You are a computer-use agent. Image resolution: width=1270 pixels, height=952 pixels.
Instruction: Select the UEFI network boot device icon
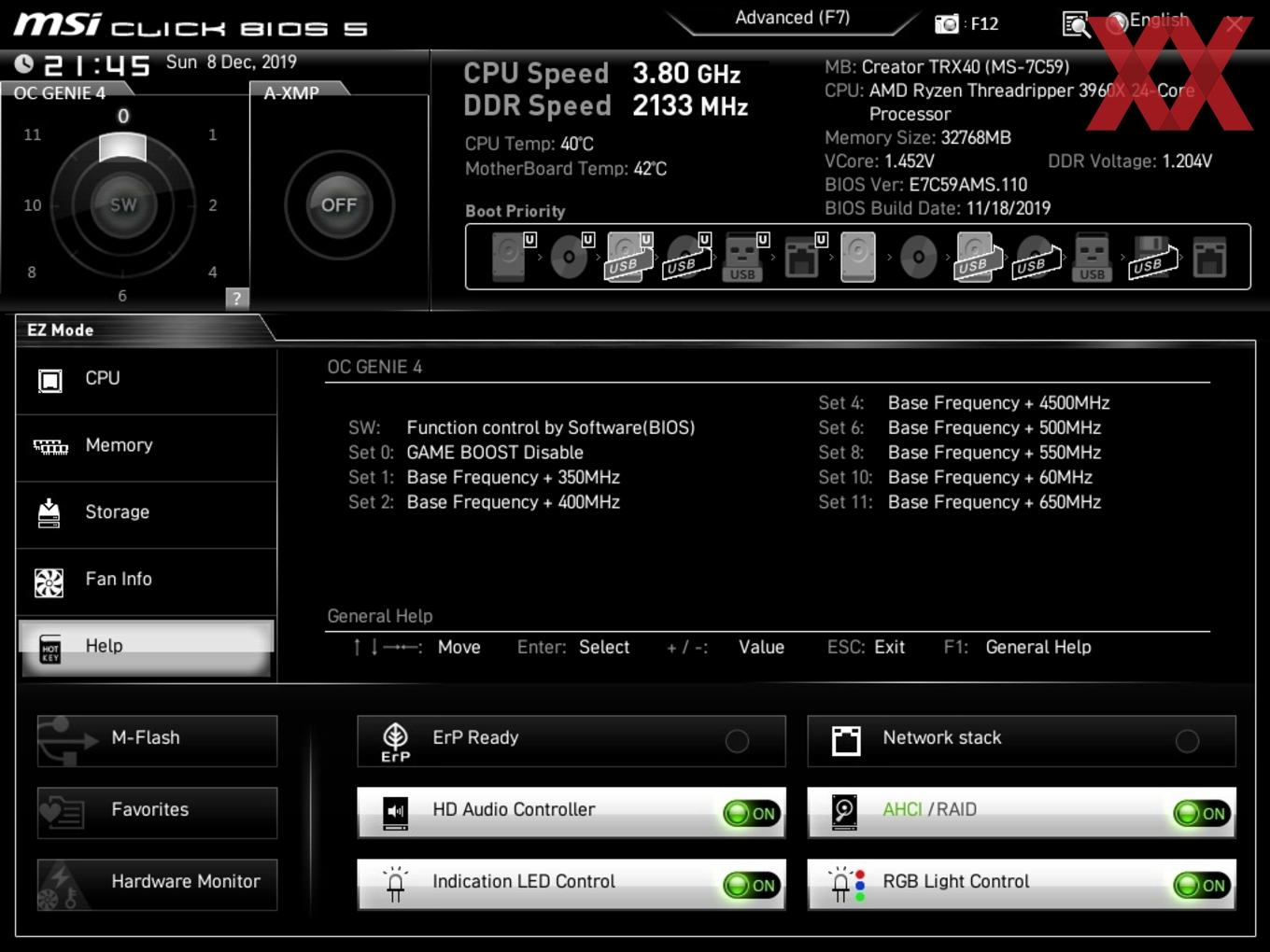coord(804,257)
